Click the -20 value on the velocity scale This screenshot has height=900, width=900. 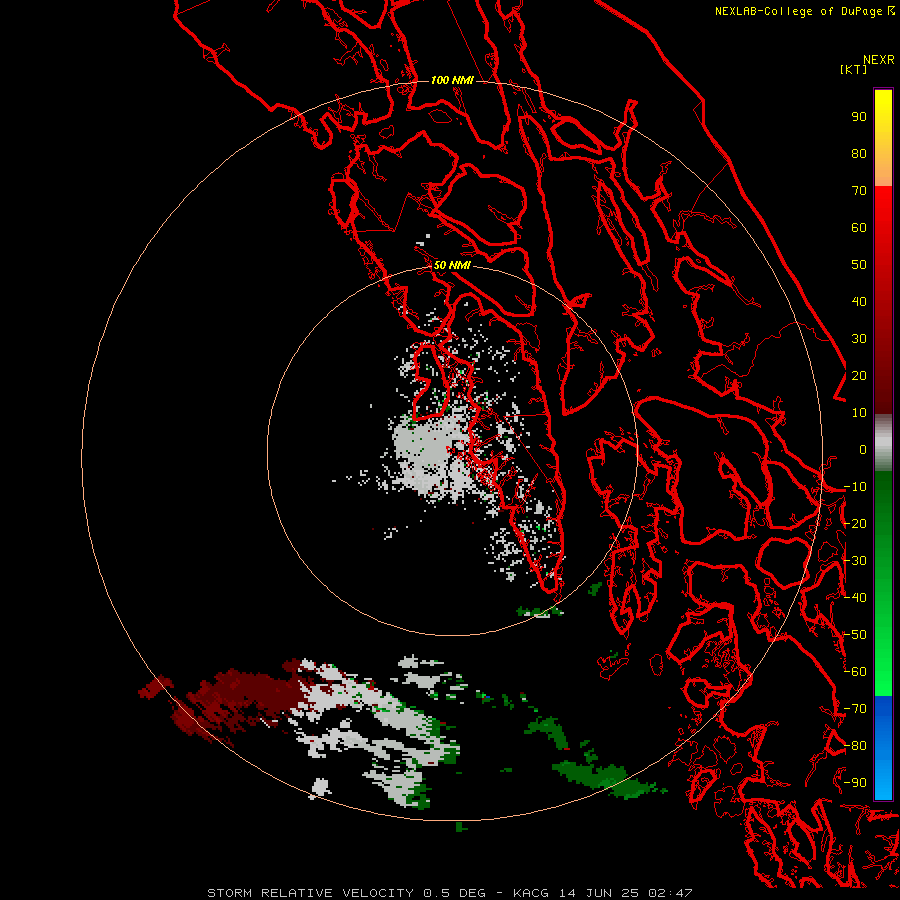[855, 524]
